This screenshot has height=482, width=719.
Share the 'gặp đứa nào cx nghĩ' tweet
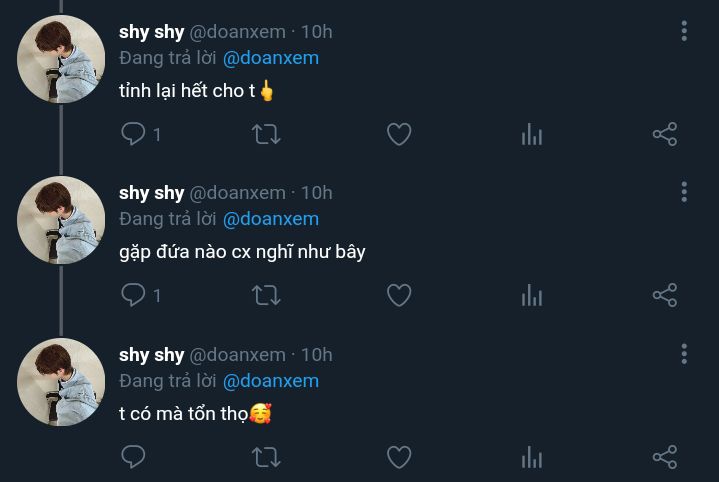[665, 295]
